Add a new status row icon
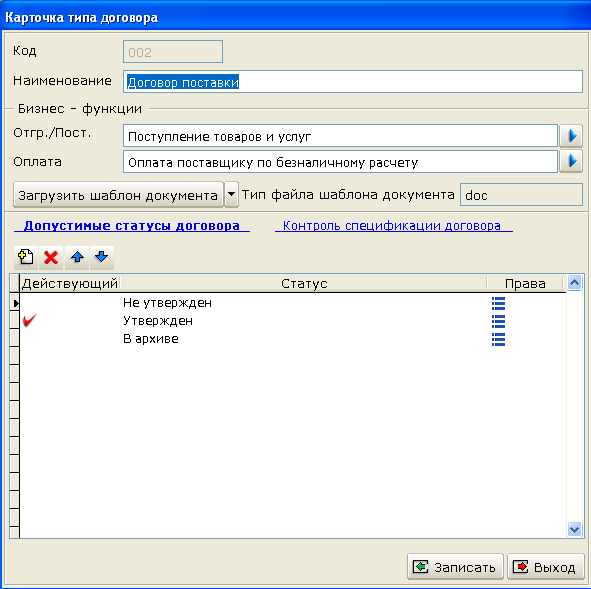 (26, 258)
